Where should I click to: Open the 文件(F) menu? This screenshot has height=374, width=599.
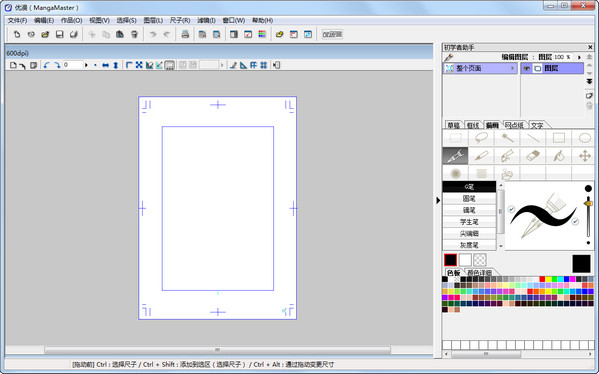(x=17, y=20)
